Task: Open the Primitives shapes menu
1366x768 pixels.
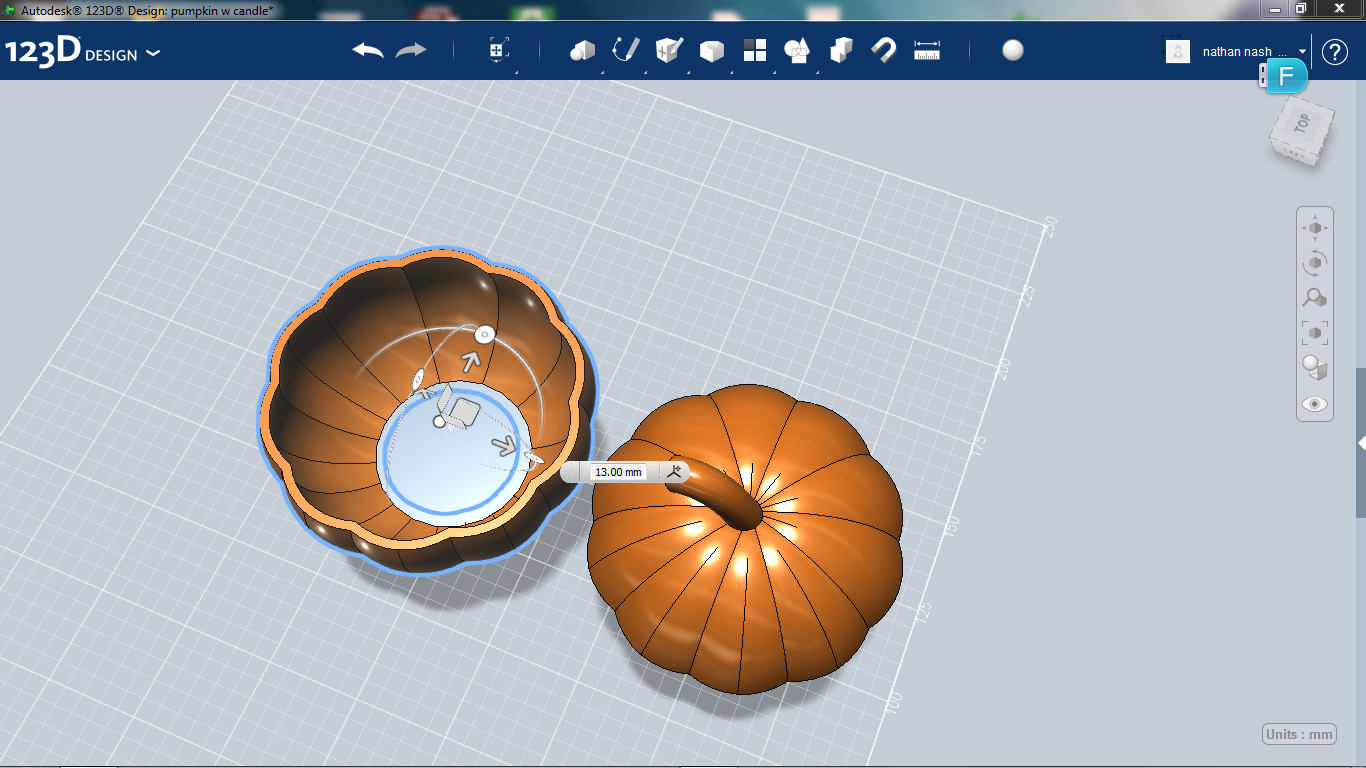Action: coord(583,50)
